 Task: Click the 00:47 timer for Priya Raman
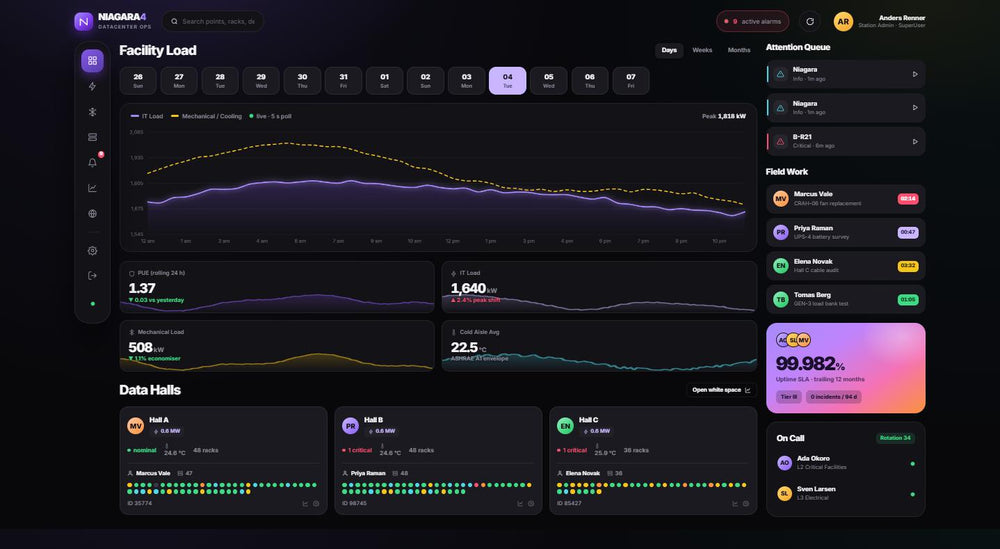pos(908,232)
